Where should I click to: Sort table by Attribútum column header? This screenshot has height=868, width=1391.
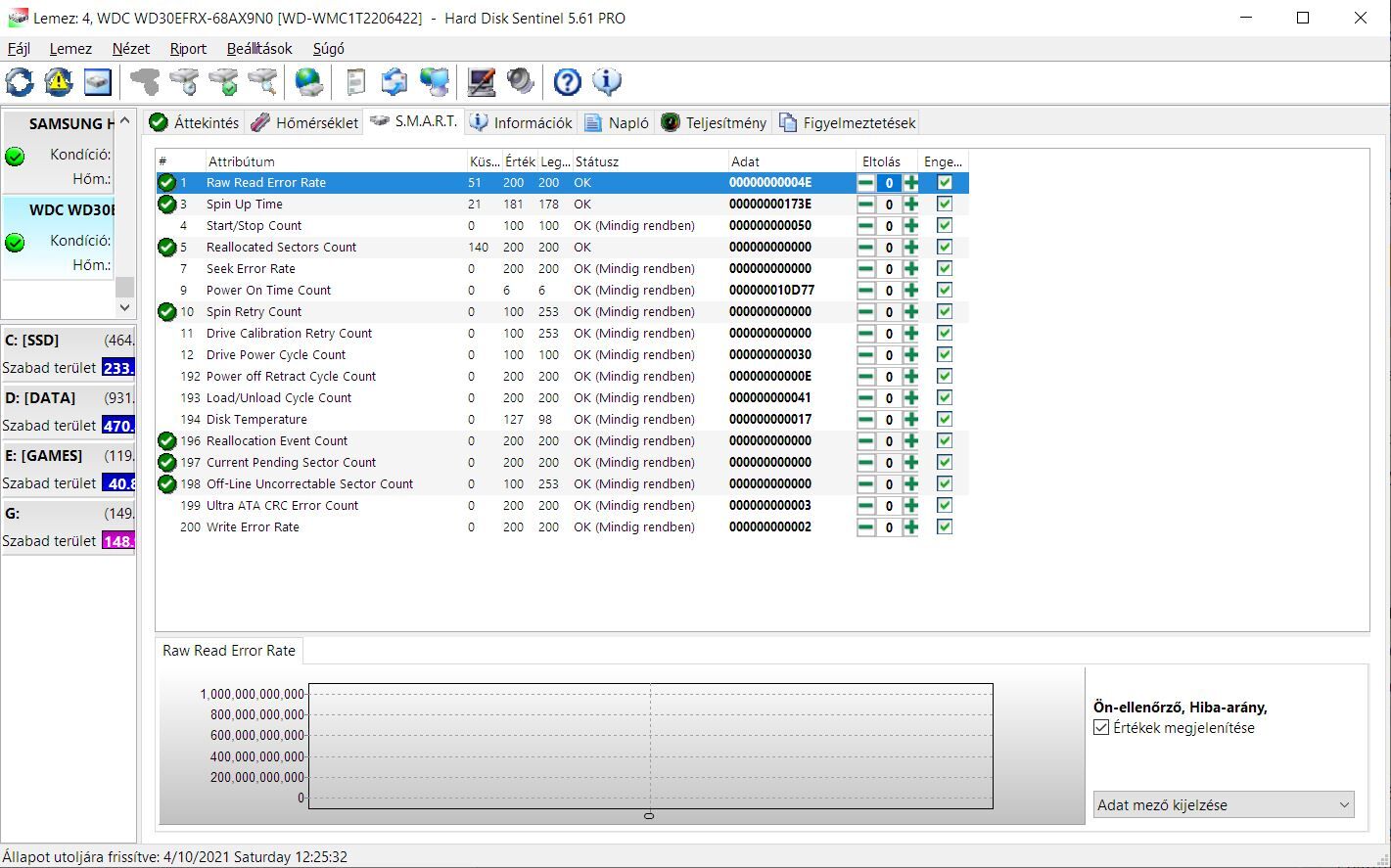pyautogui.click(x=336, y=161)
